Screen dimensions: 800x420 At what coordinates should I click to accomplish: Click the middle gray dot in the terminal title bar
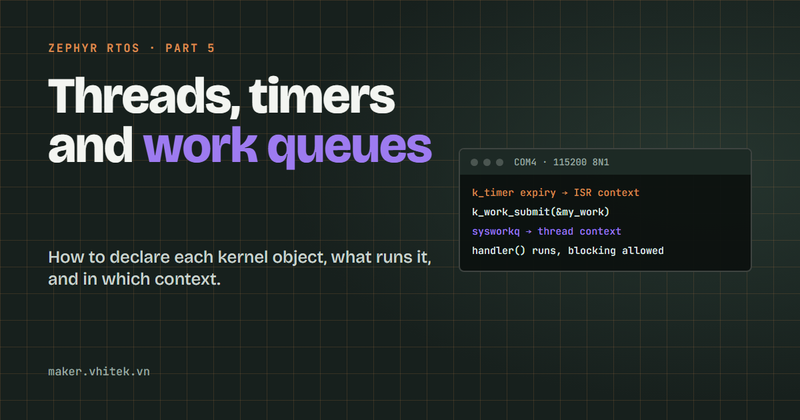point(487,162)
